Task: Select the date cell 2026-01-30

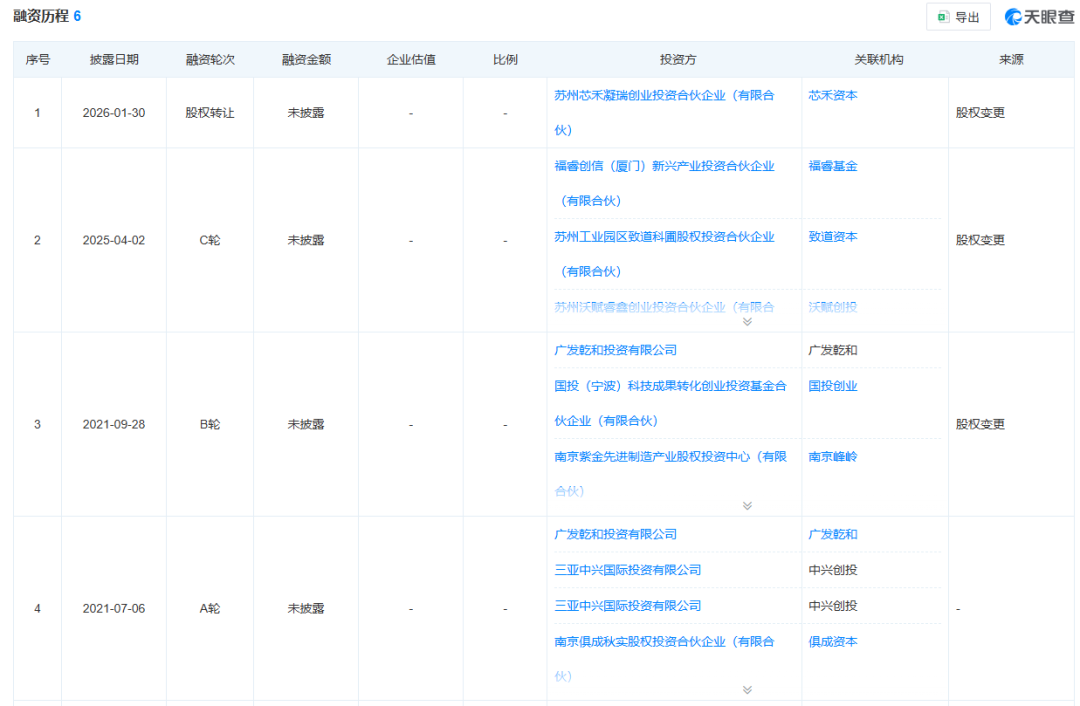Action: click(x=114, y=112)
